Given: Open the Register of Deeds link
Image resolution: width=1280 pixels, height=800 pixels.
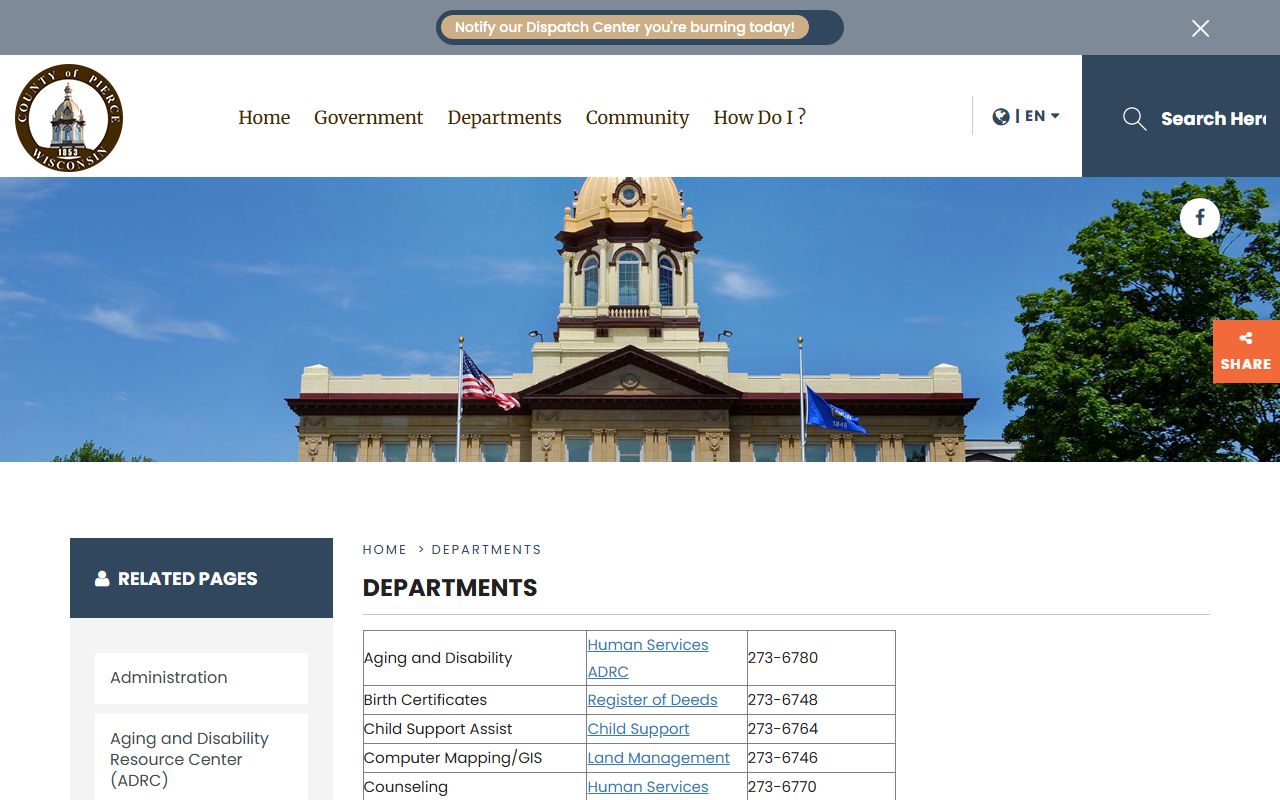Looking at the screenshot, I should 652,700.
